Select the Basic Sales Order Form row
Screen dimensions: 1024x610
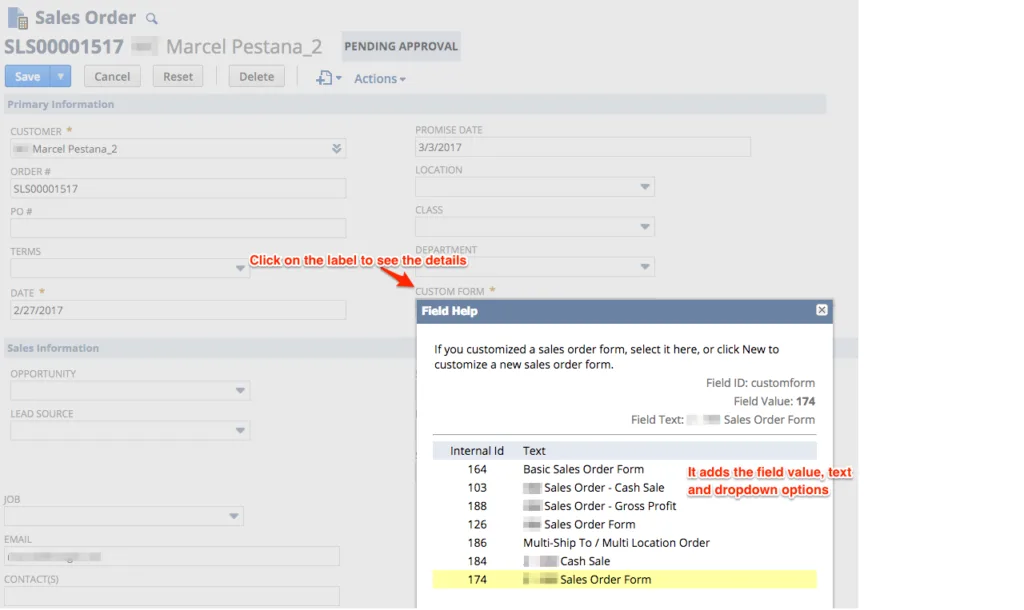coord(624,469)
